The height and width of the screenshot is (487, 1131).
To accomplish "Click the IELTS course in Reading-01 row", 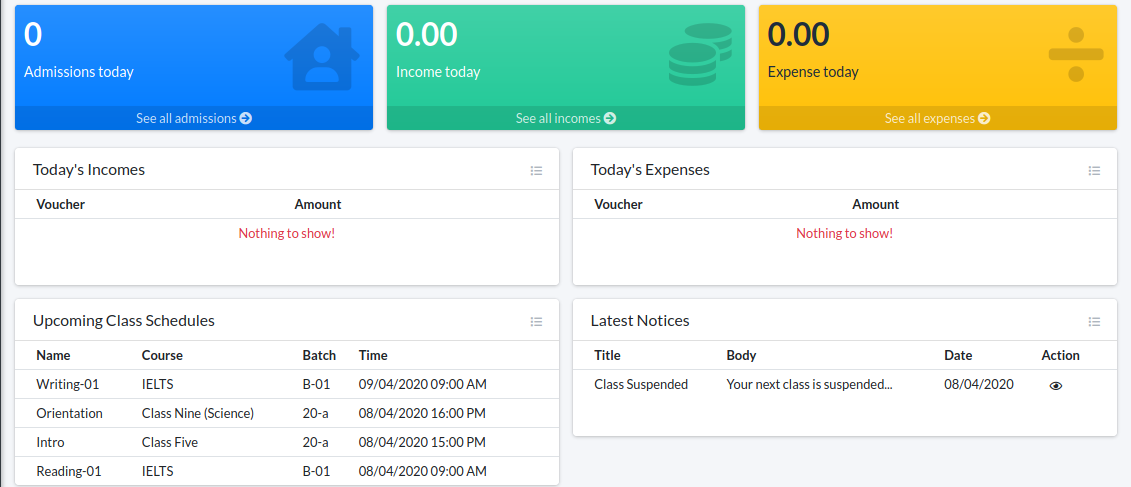I will coord(157,471).
